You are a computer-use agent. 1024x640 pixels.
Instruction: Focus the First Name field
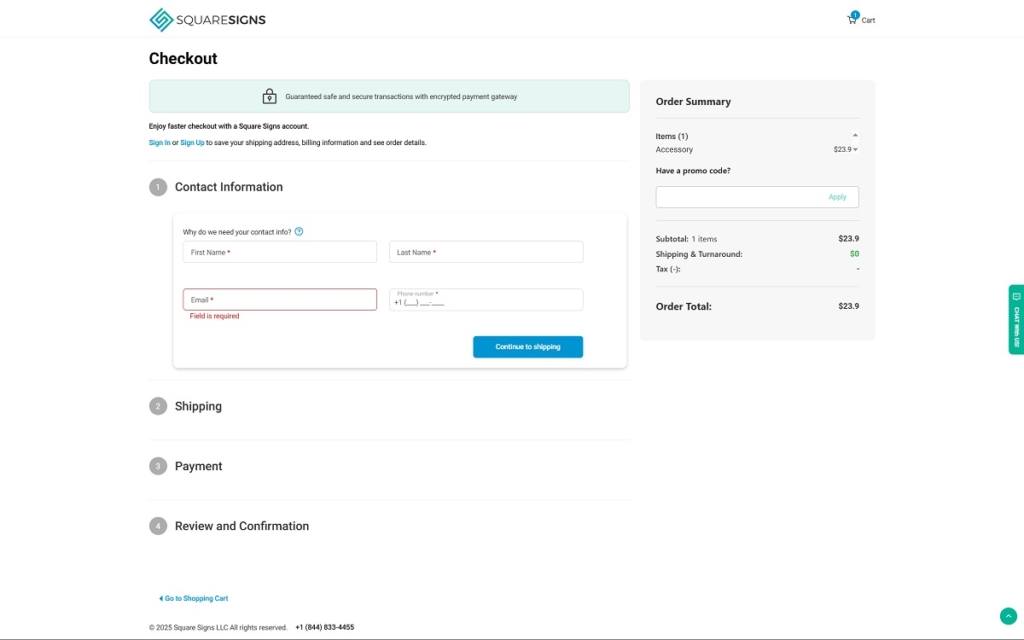[279, 252]
